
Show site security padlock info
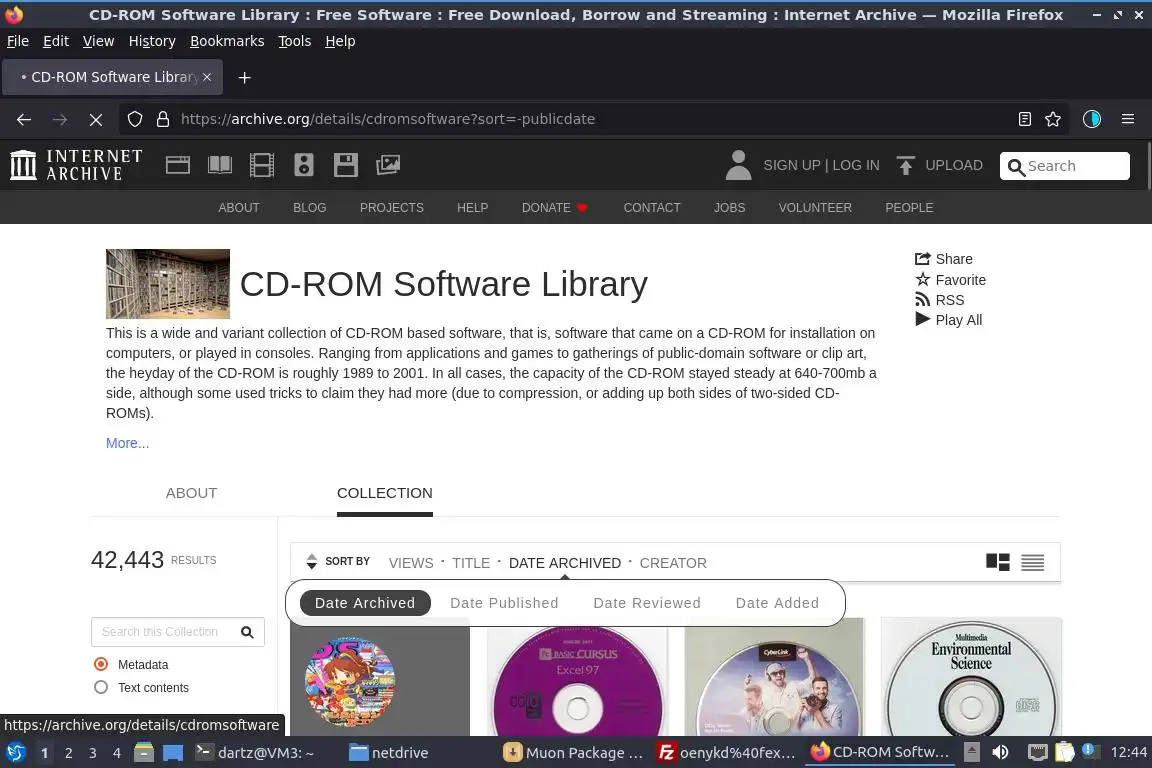(163, 119)
